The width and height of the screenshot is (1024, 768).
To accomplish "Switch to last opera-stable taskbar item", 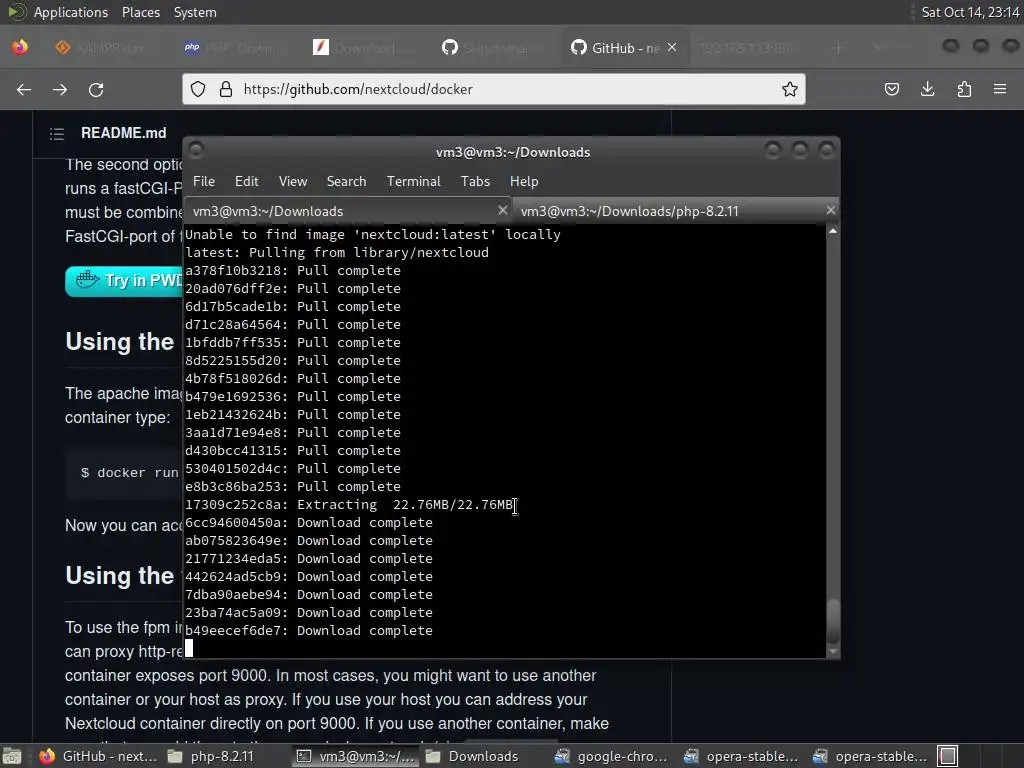I will coord(869,756).
